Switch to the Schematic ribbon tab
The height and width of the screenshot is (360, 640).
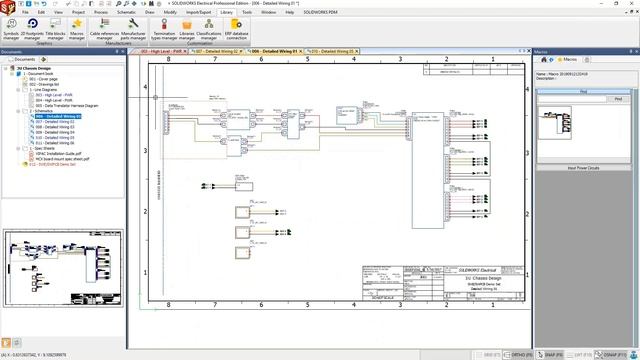click(126, 12)
